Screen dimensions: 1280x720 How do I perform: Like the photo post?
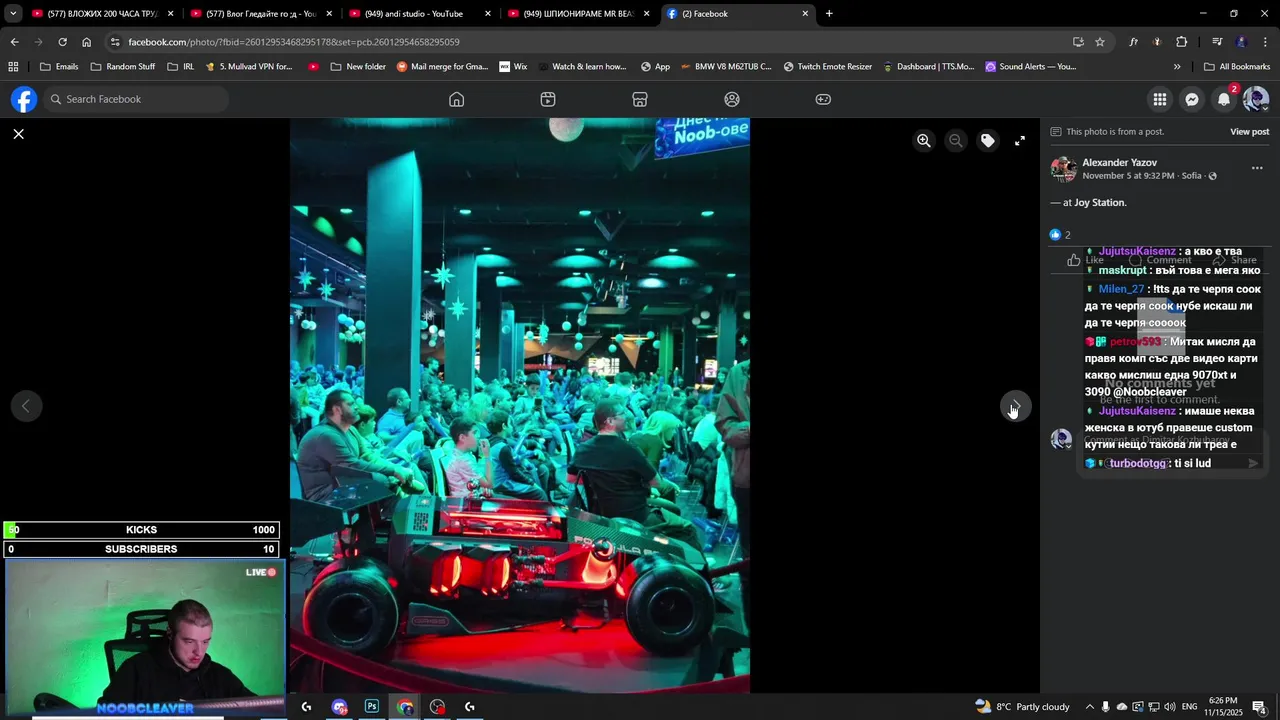pyautogui.click(x=1085, y=260)
